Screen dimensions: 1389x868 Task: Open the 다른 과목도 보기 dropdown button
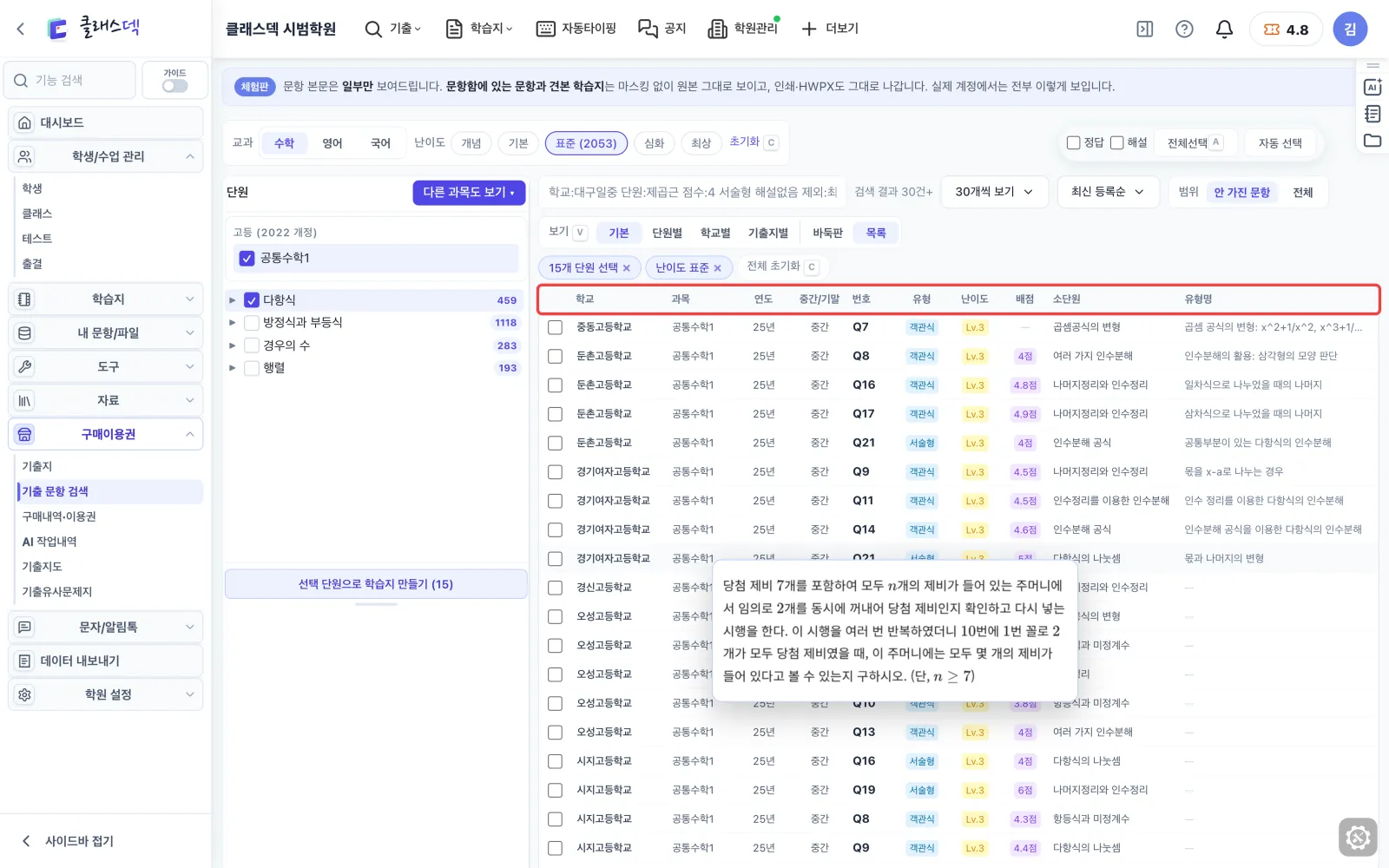pos(469,192)
